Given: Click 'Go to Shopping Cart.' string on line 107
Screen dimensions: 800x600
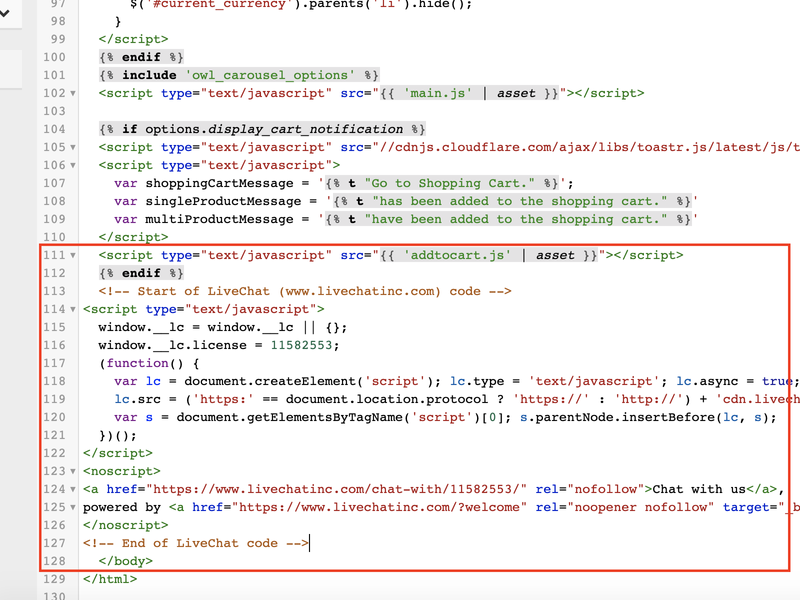Looking at the screenshot, I should click(449, 183).
